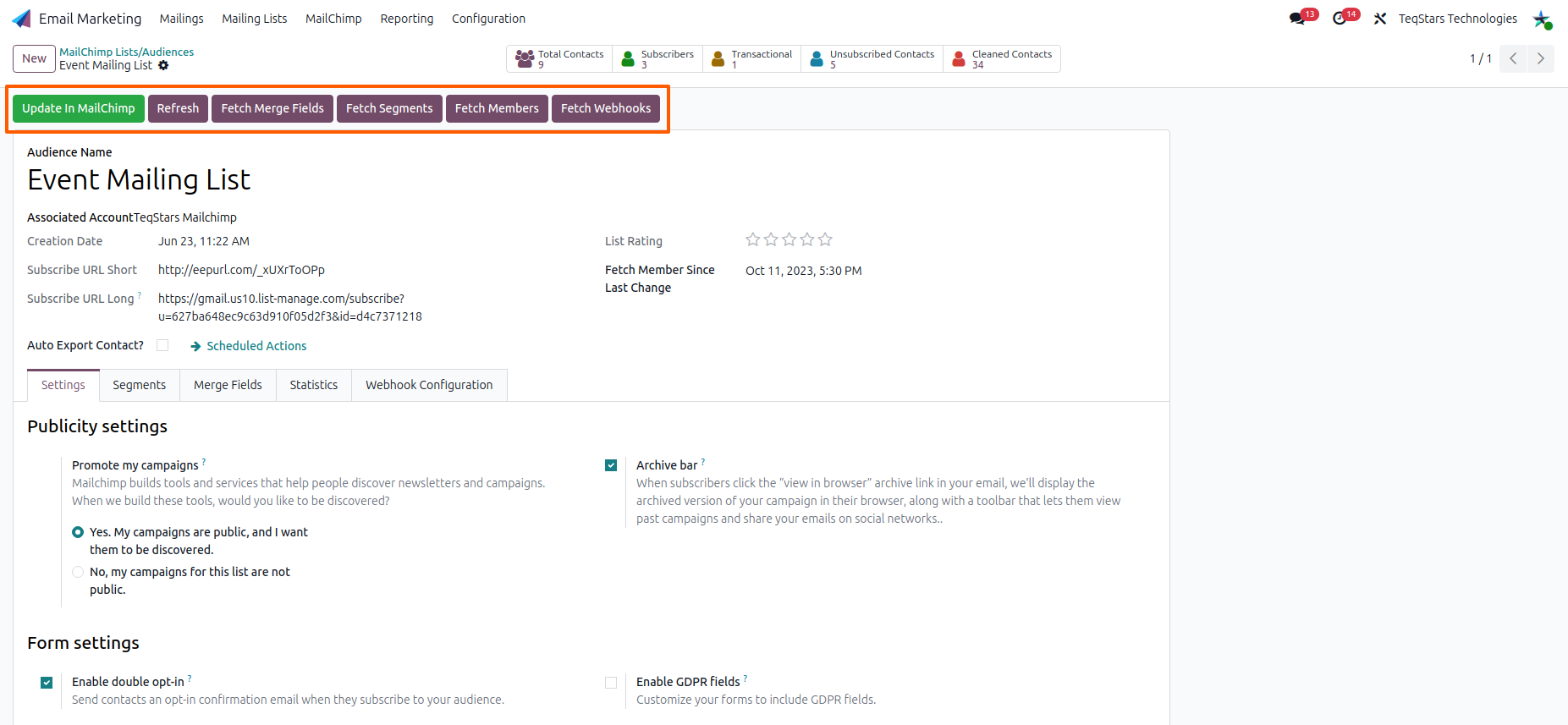Open Total Contacts stat button
This screenshot has width=1568, height=725.
[559, 58]
